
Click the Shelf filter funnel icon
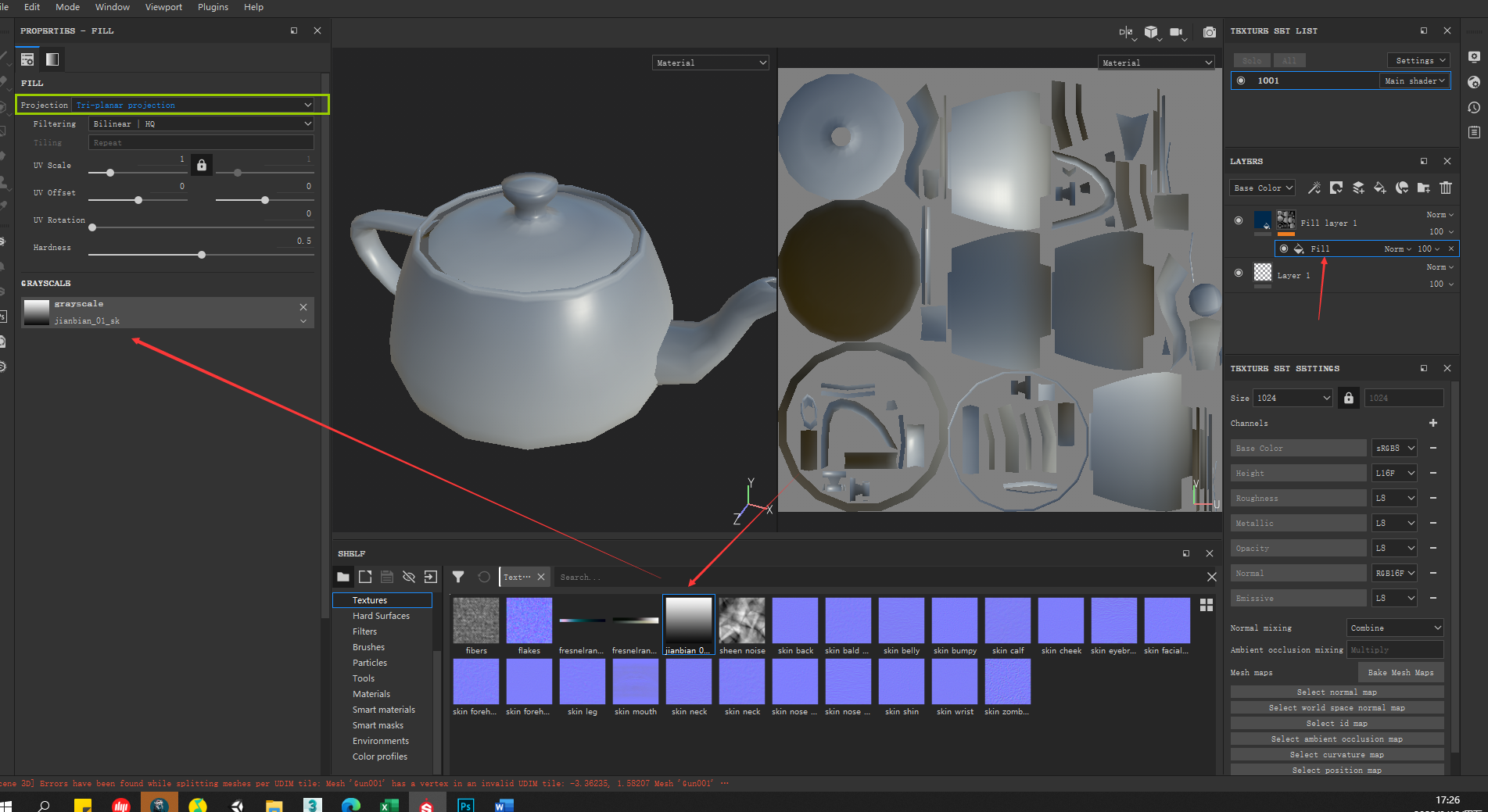point(458,577)
